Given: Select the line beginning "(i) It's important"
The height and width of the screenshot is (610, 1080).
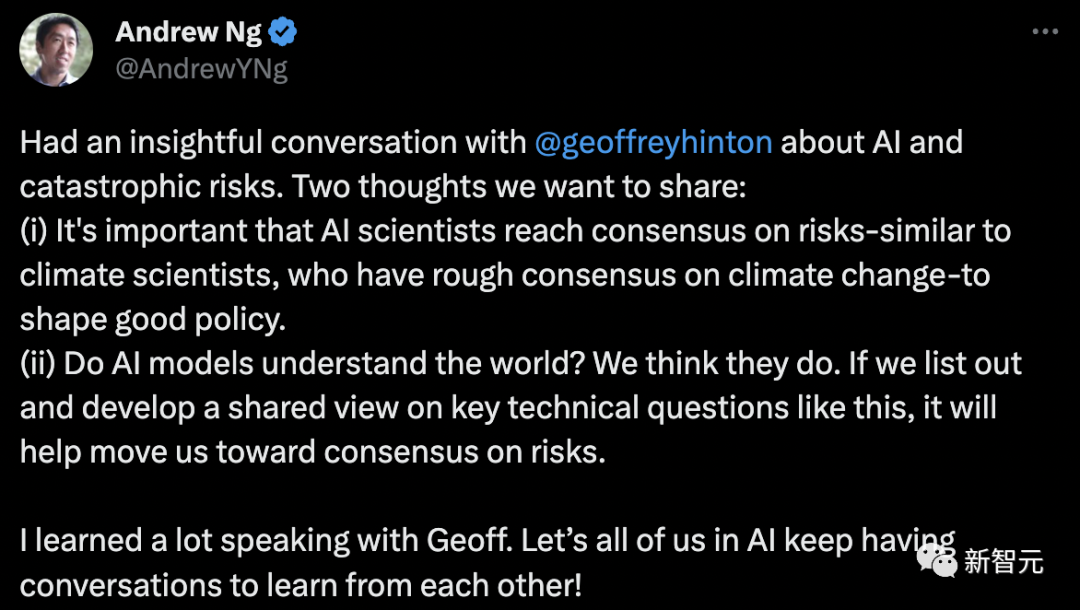Looking at the screenshot, I should coord(515,230).
